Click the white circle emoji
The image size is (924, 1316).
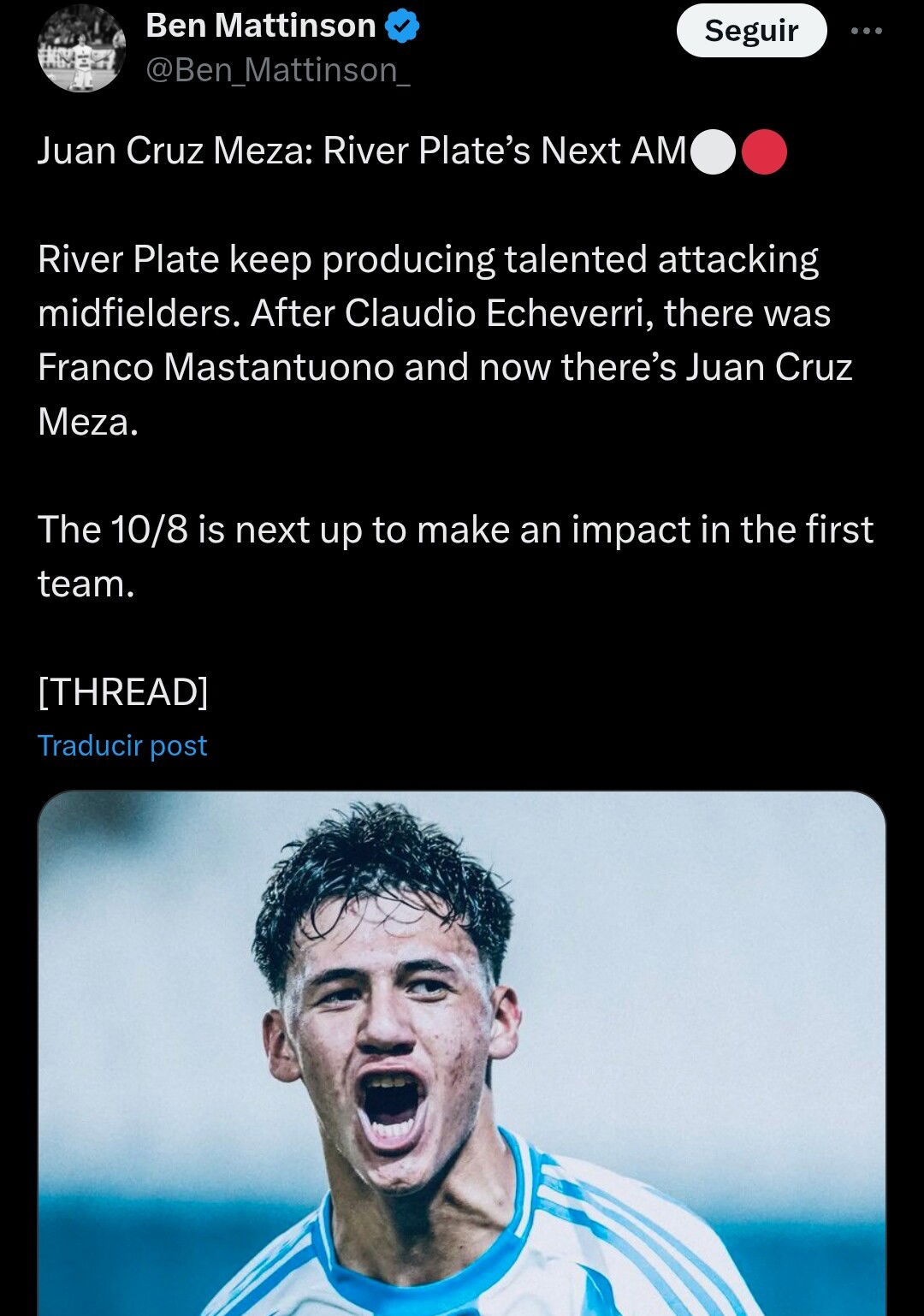click(713, 152)
